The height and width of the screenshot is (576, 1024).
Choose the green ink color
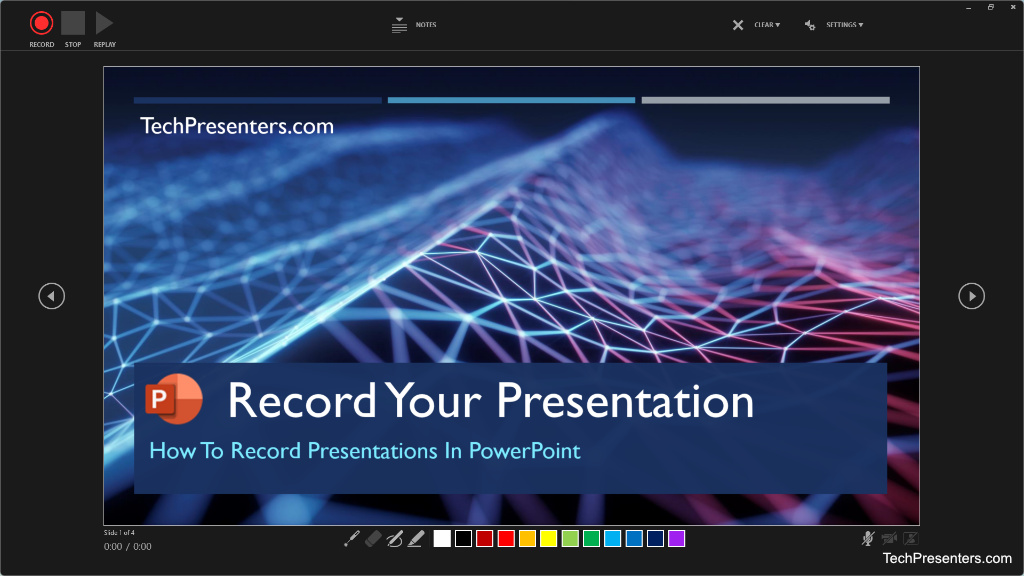tap(591, 539)
